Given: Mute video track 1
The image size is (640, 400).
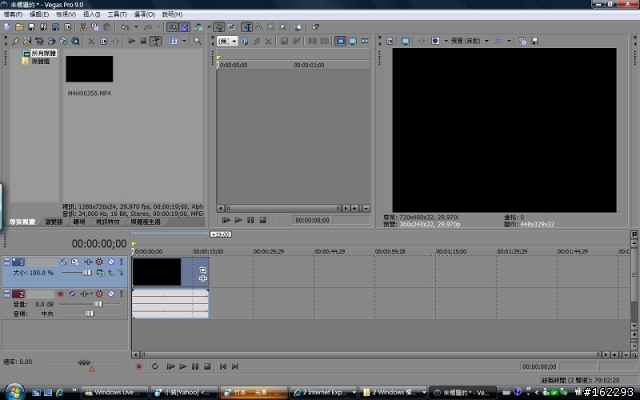Looking at the screenshot, I should [111, 262].
